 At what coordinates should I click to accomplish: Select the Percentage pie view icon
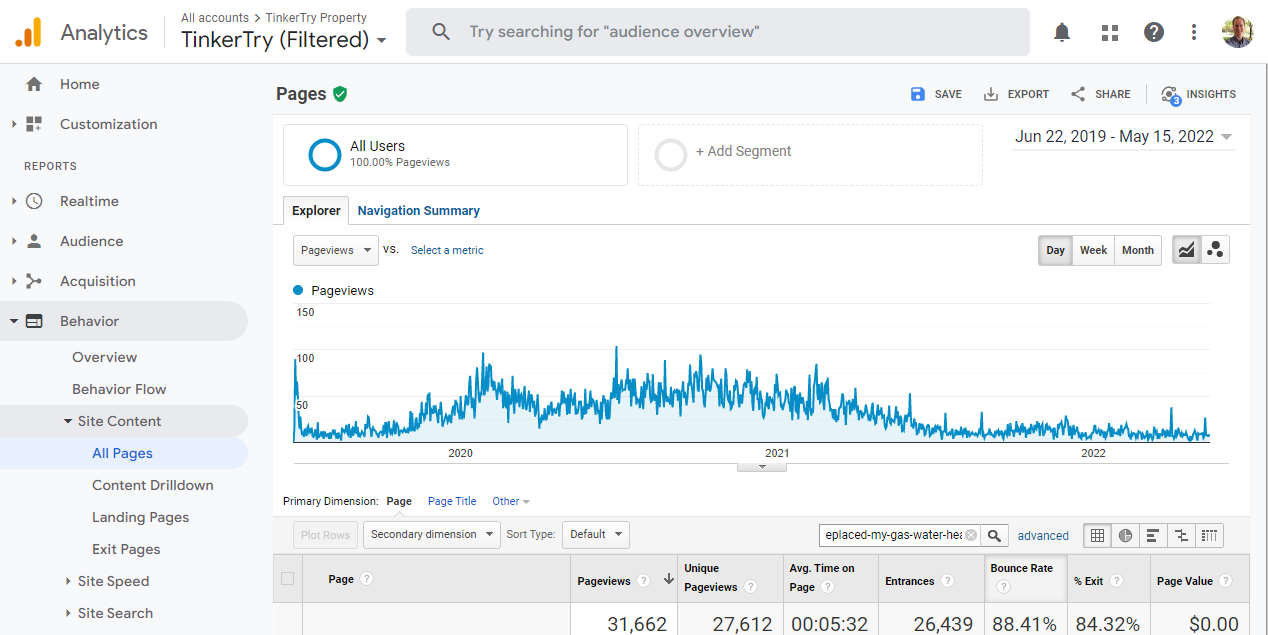[x=1126, y=535]
